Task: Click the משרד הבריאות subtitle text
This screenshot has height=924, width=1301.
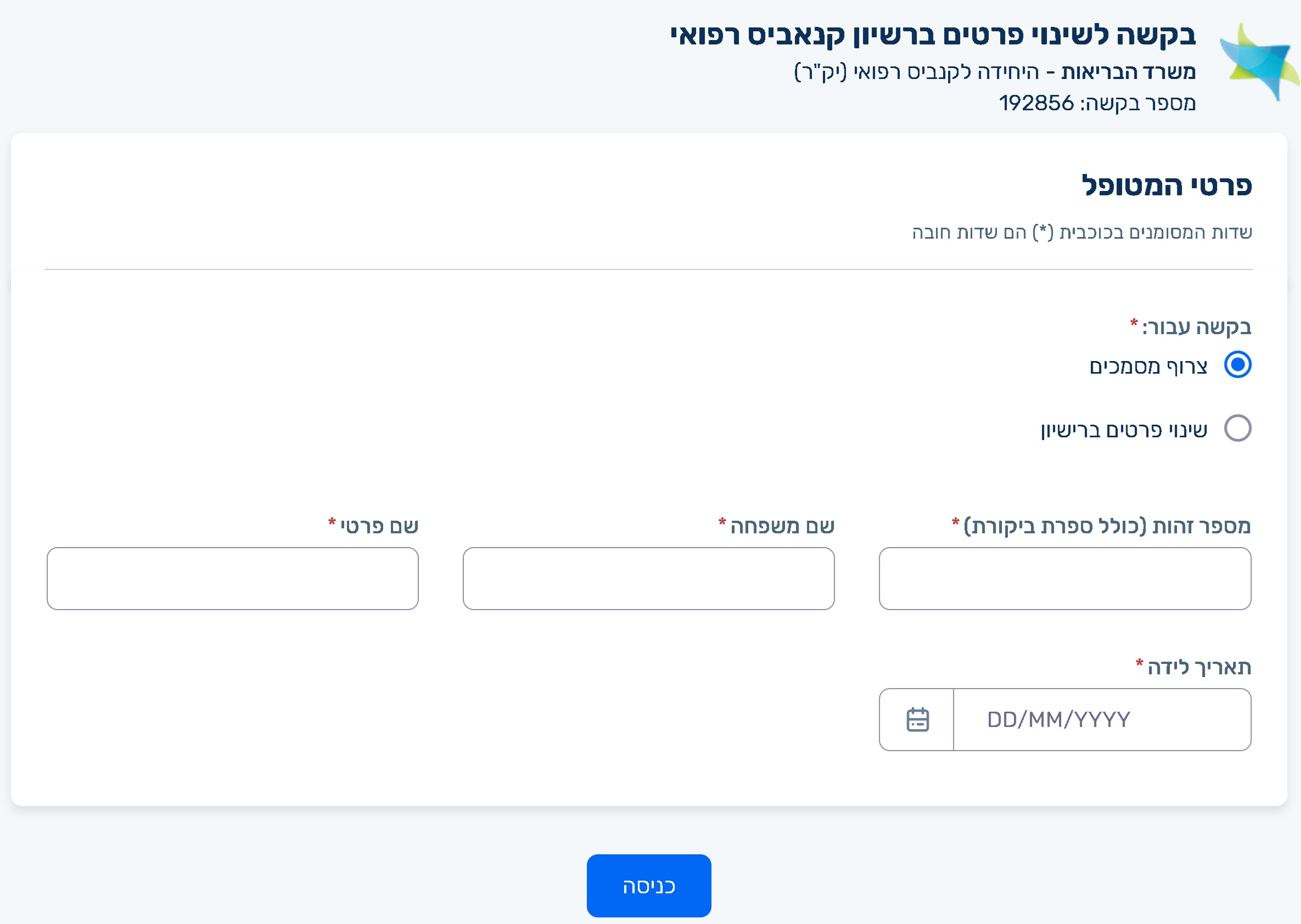Action: 1128,72
